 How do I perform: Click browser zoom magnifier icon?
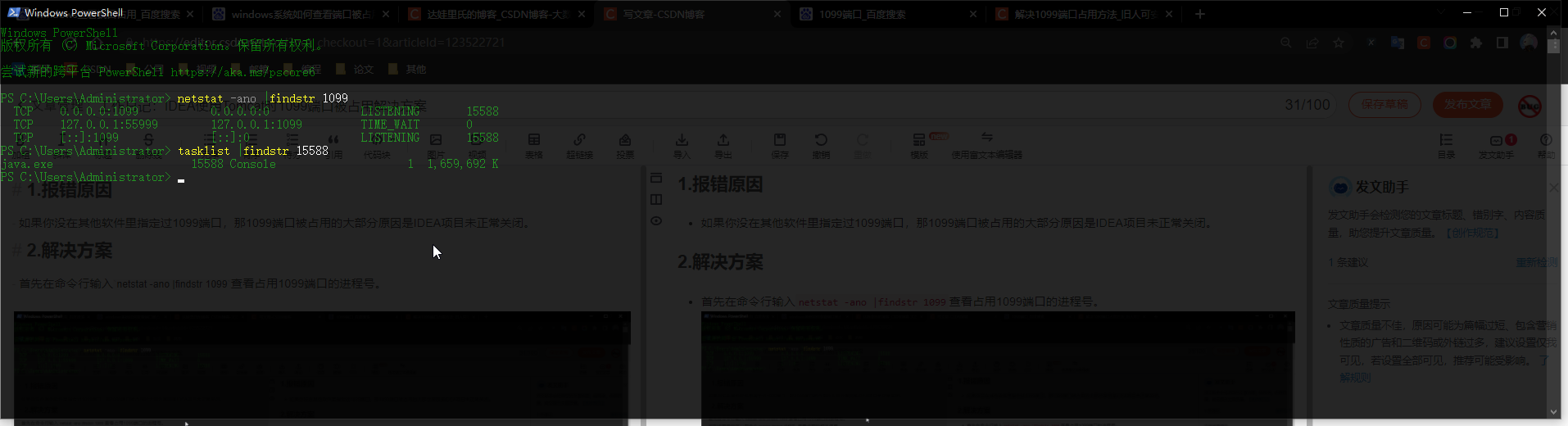1286,43
